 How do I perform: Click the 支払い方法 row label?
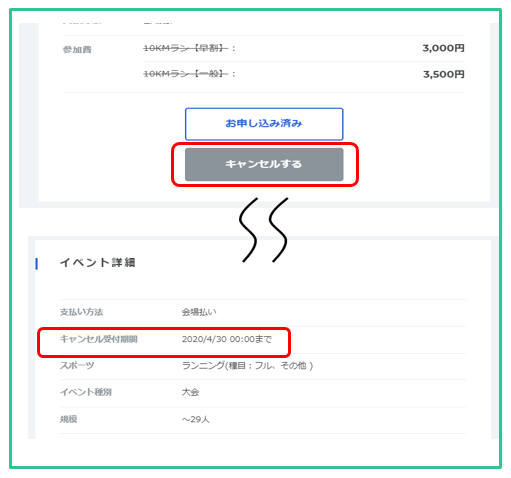81,312
